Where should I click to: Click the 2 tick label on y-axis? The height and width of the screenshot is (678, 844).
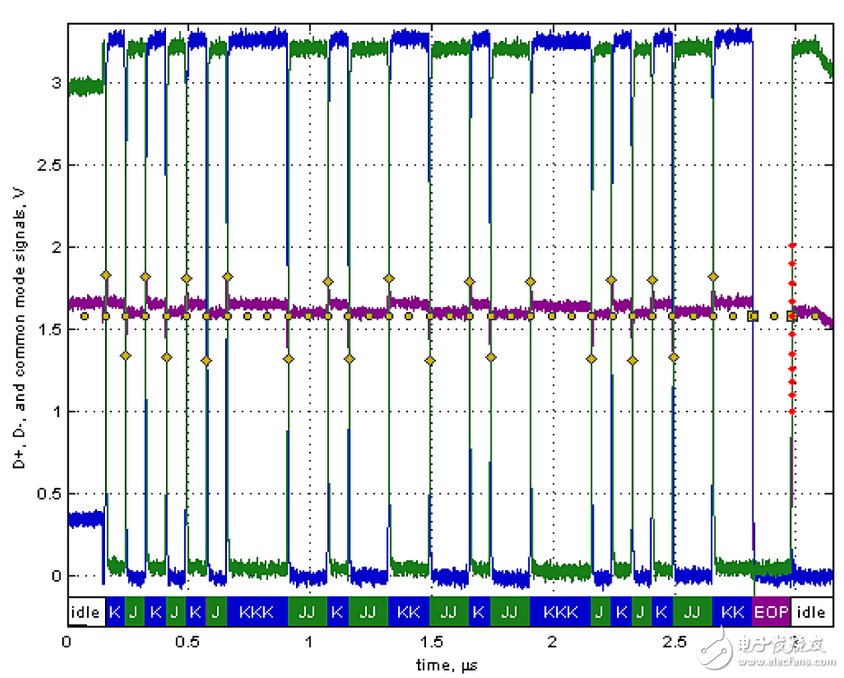[54, 247]
